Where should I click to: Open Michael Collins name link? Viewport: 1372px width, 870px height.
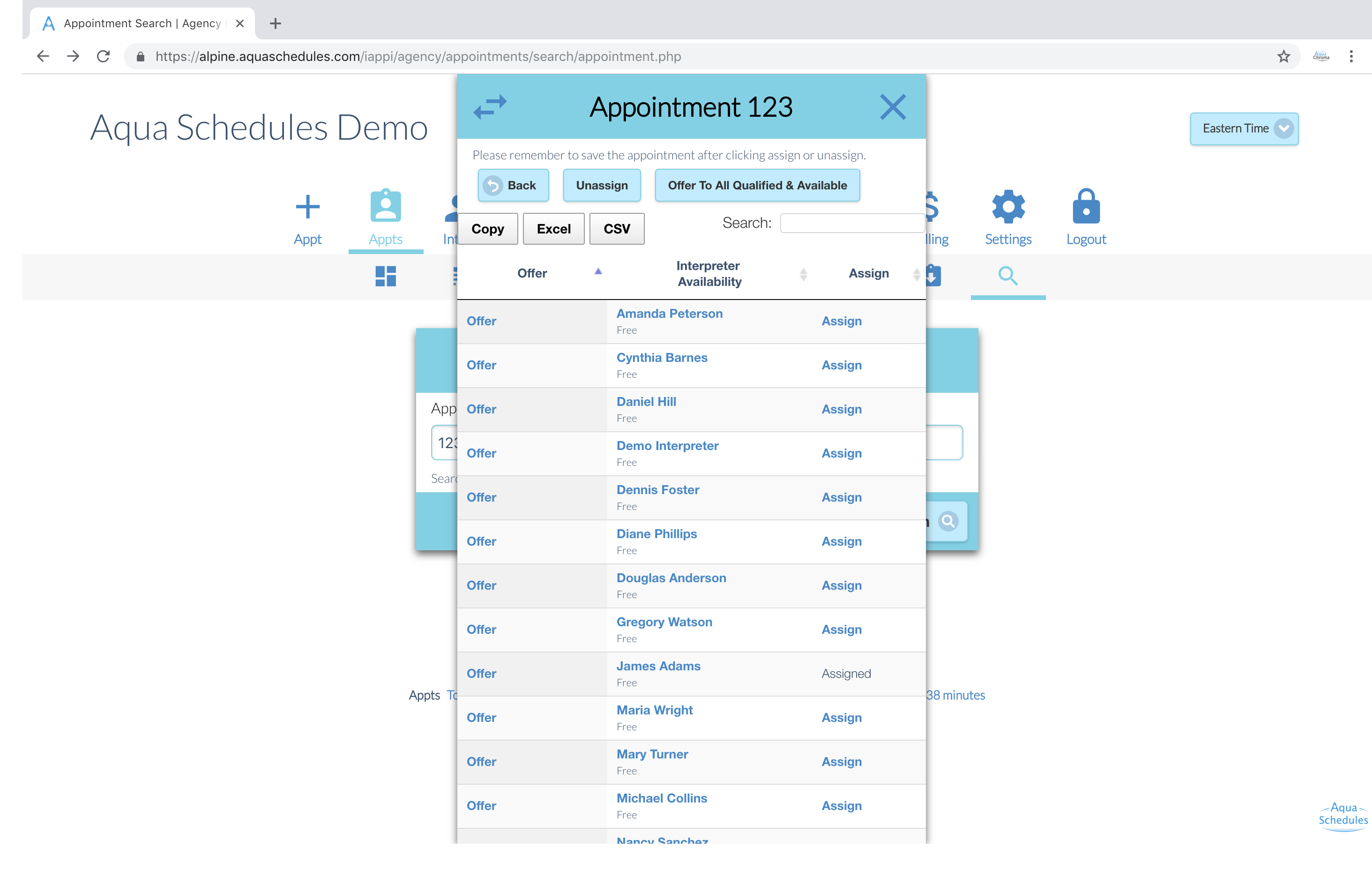point(662,798)
